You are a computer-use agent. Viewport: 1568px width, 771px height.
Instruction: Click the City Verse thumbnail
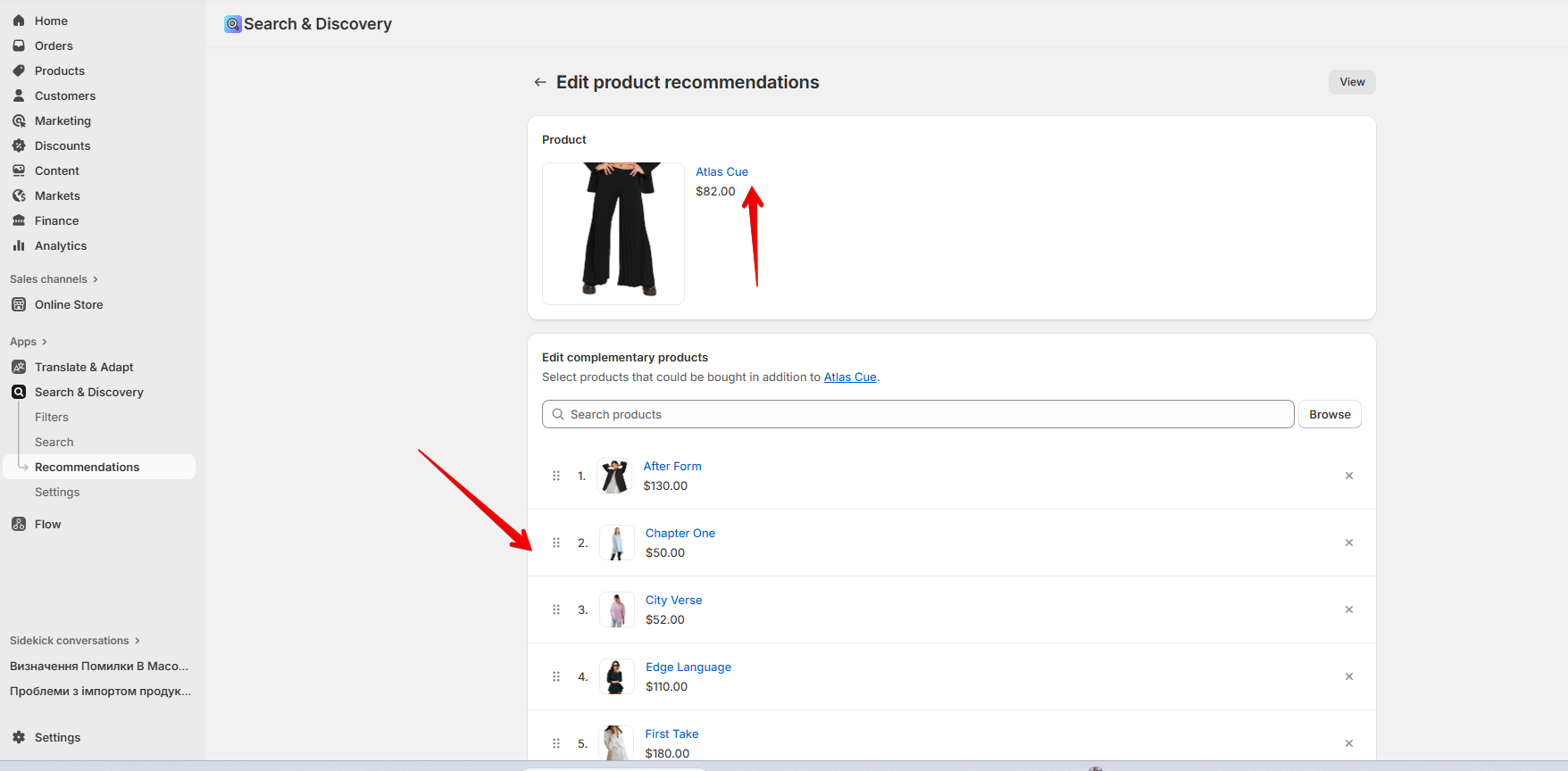(616, 609)
